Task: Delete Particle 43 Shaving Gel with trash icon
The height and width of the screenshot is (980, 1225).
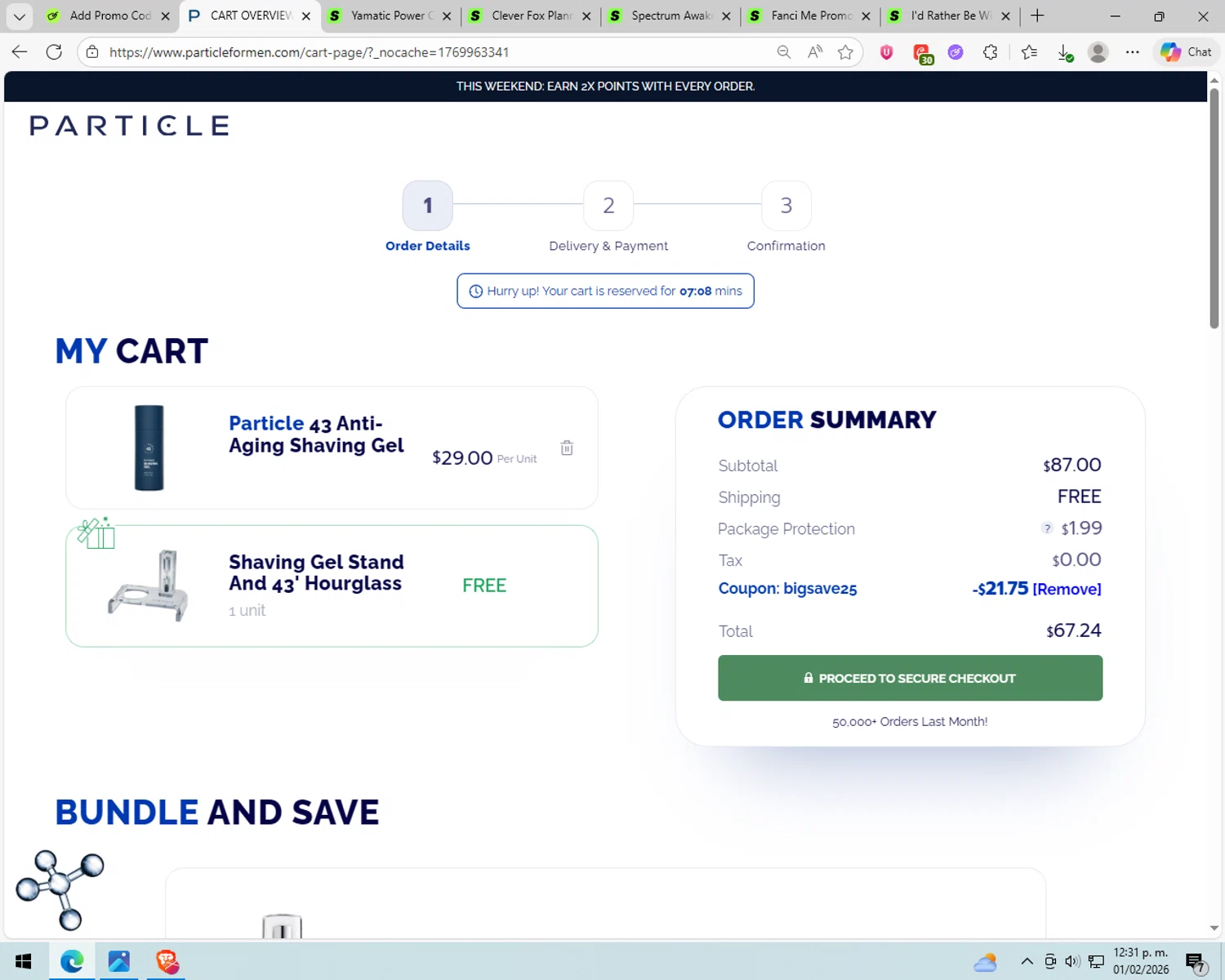Action: tap(567, 448)
